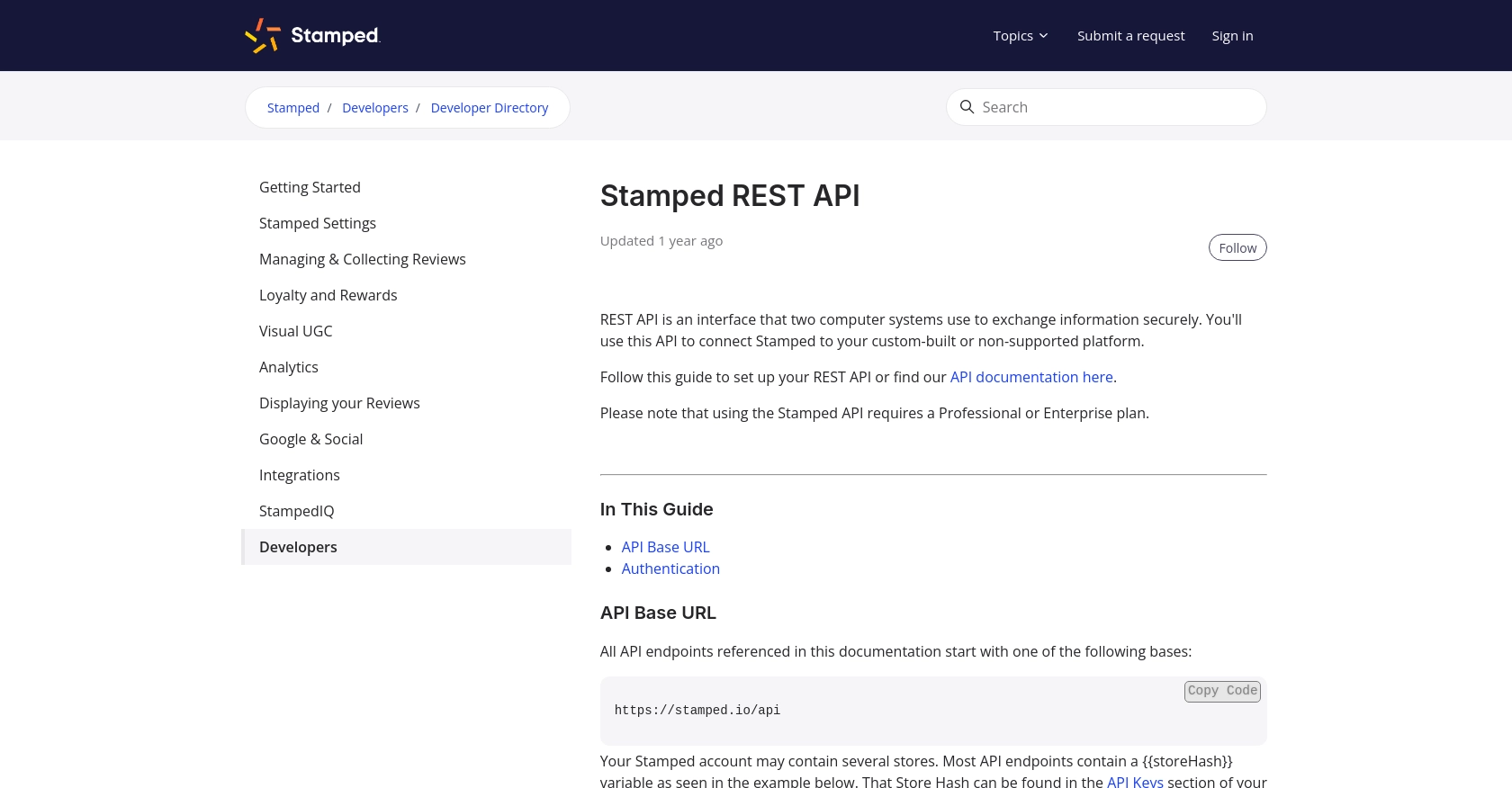This screenshot has width=1512, height=788.
Task: Go to Stamped breadcrumb link
Action: click(x=293, y=108)
